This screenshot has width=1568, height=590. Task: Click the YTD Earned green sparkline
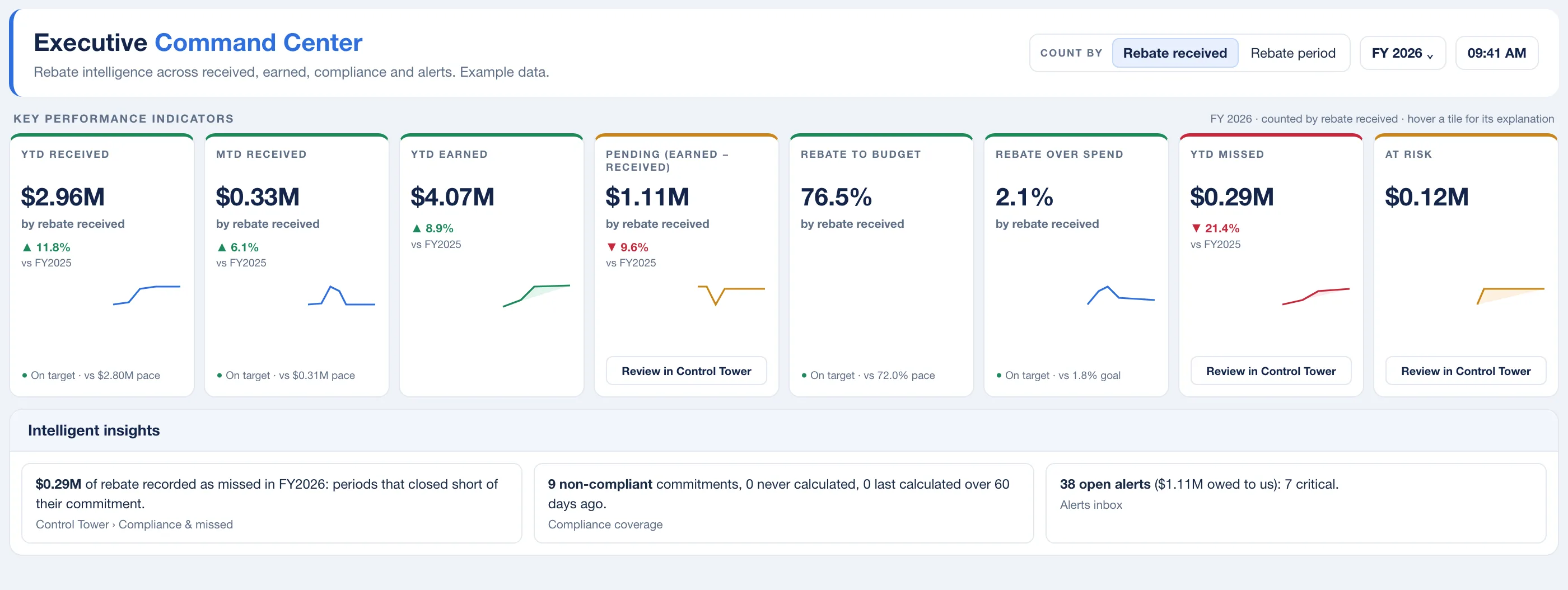536,296
